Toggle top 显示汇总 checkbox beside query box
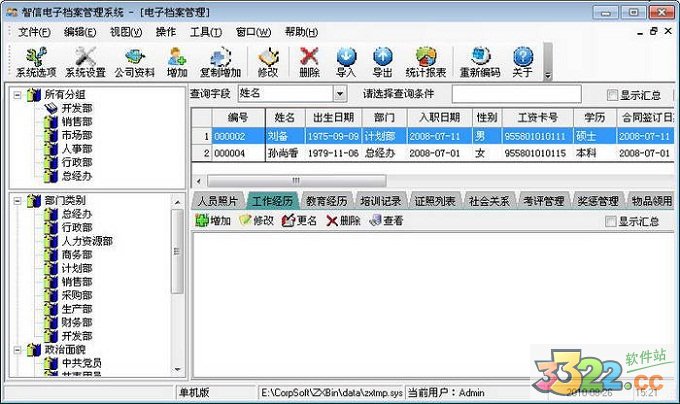The width and height of the screenshot is (680, 404). 612,95
